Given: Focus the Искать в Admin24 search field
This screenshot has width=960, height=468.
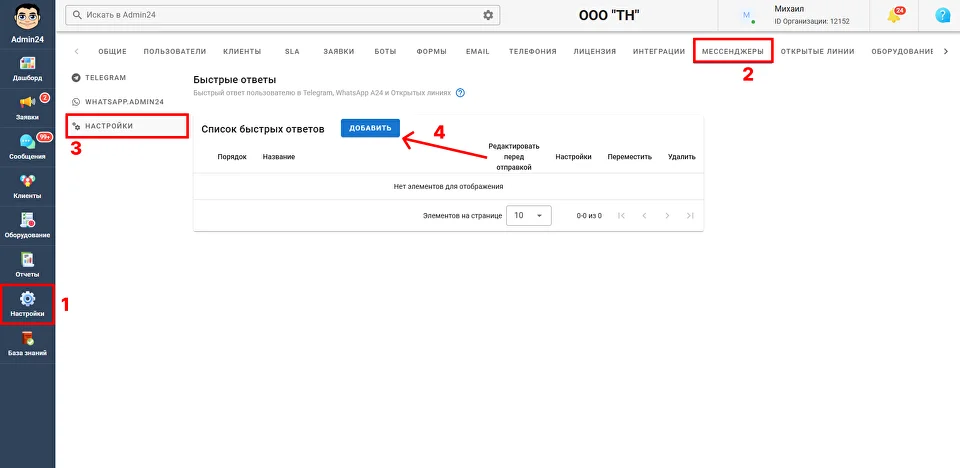Looking at the screenshot, I should click(282, 15).
